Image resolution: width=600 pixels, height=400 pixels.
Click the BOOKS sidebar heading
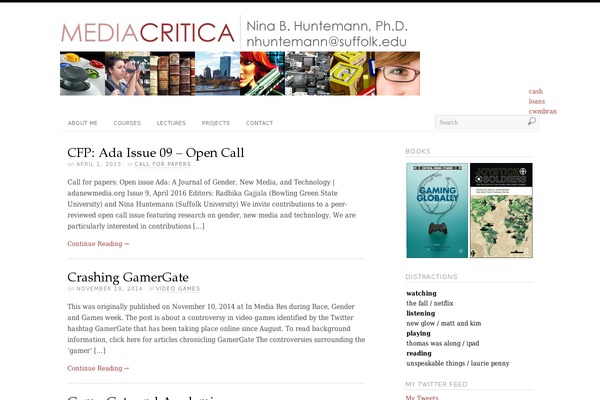(418, 152)
